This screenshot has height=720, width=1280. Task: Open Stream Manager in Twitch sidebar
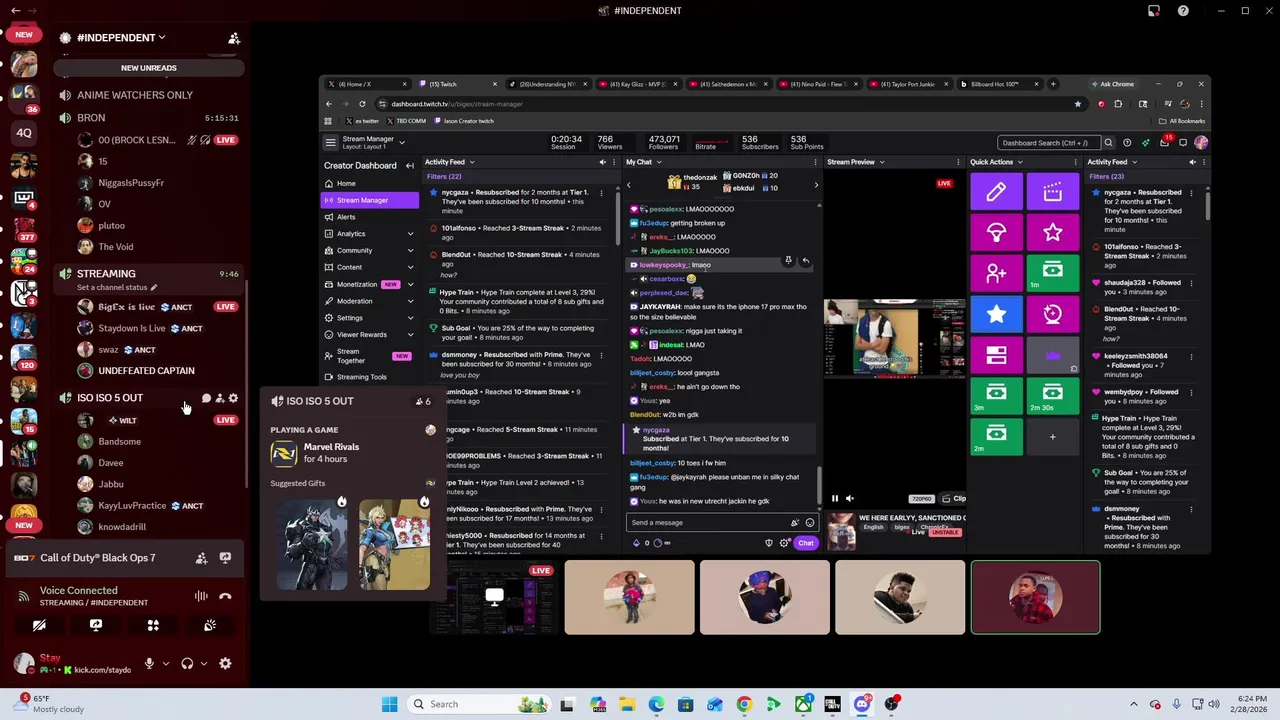pyautogui.click(x=370, y=200)
